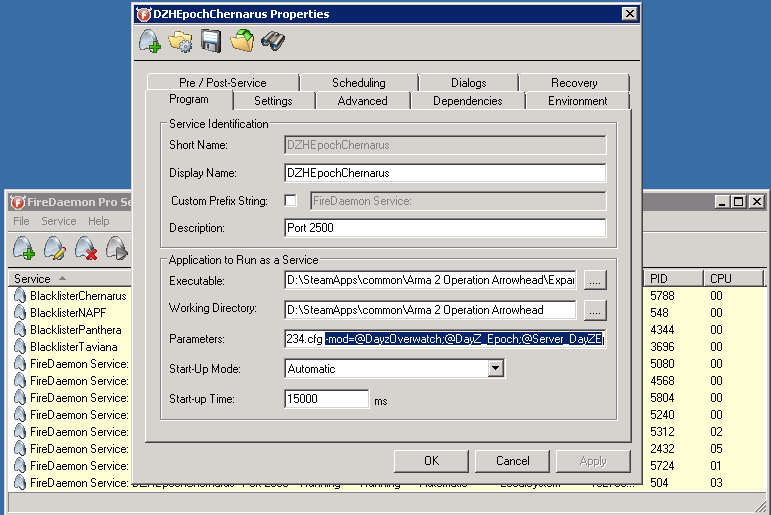Click the Display Name input field
This screenshot has height=515, width=771.
445,173
